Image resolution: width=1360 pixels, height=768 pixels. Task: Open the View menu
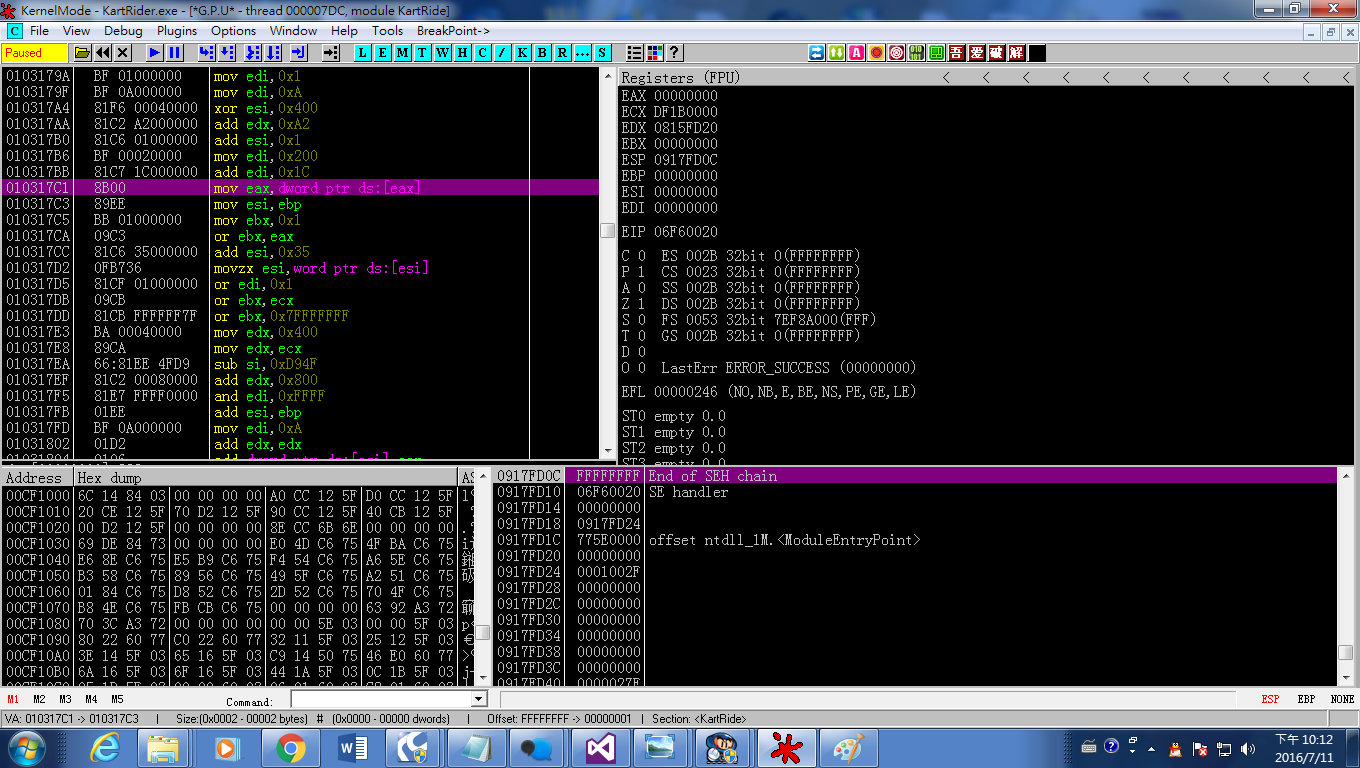coord(77,31)
